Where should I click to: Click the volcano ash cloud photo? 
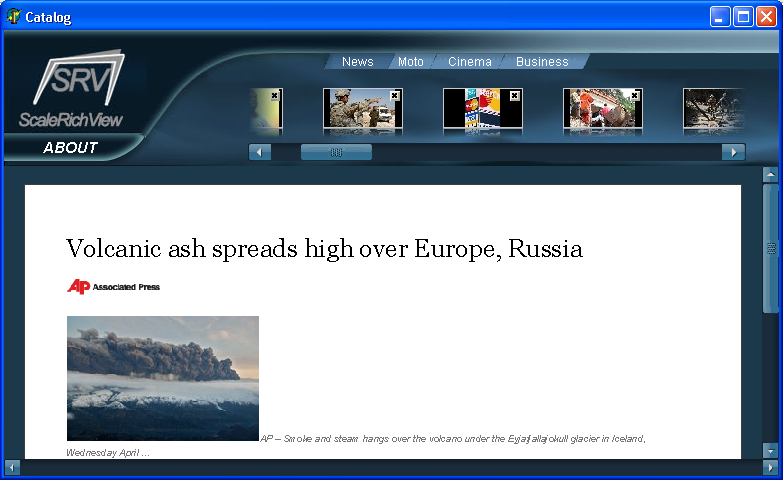pyautogui.click(x=162, y=378)
